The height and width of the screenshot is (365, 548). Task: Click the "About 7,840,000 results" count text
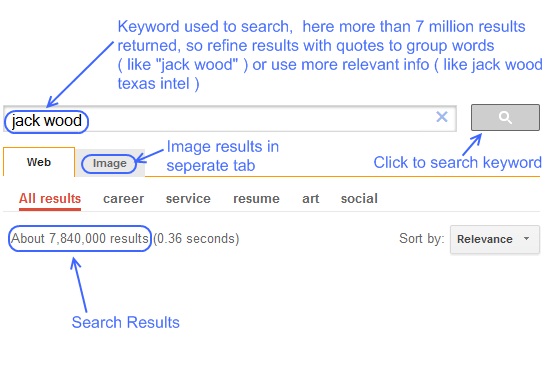click(x=80, y=238)
